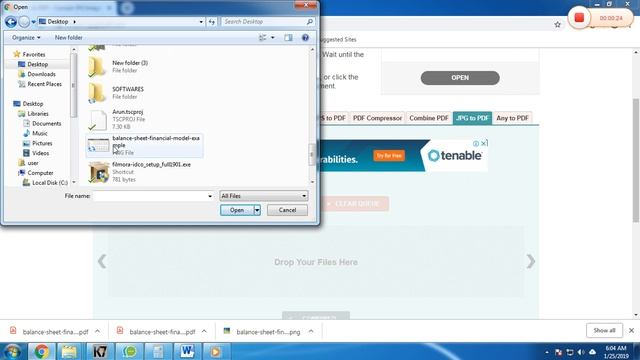The width and height of the screenshot is (640, 360).
Task: Click the search magnifier in Search Desktop box
Action: (309, 22)
